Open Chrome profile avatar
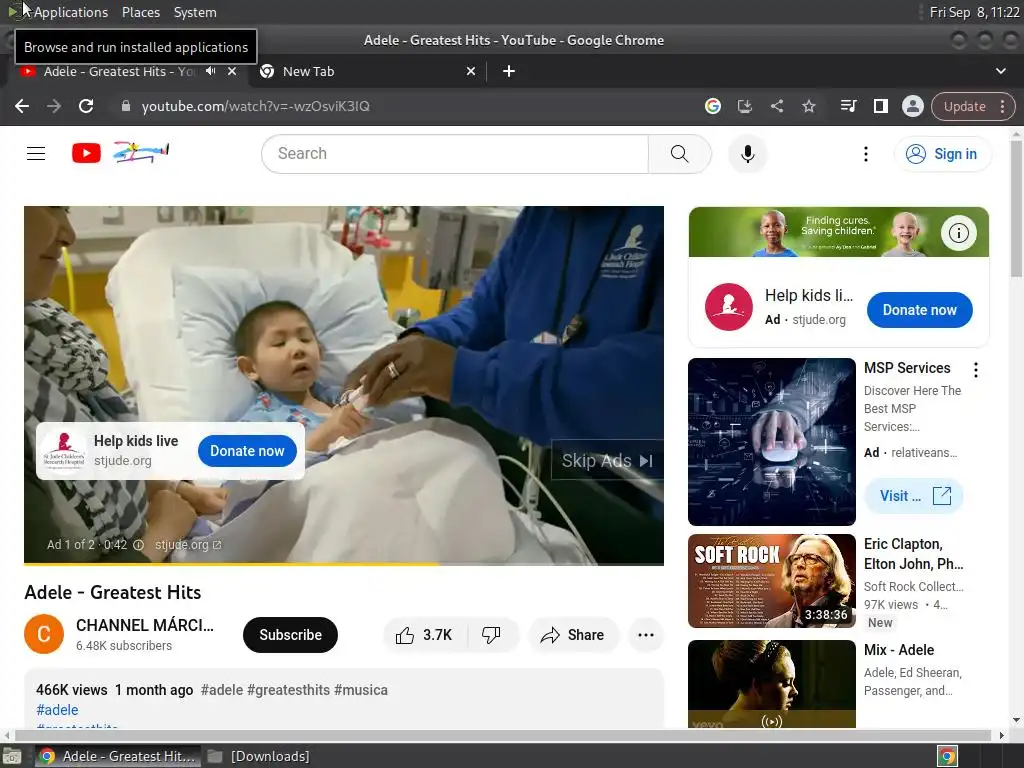The height and width of the screenshot is (768, 1024). pyautogui.click(x=912, y=106)
